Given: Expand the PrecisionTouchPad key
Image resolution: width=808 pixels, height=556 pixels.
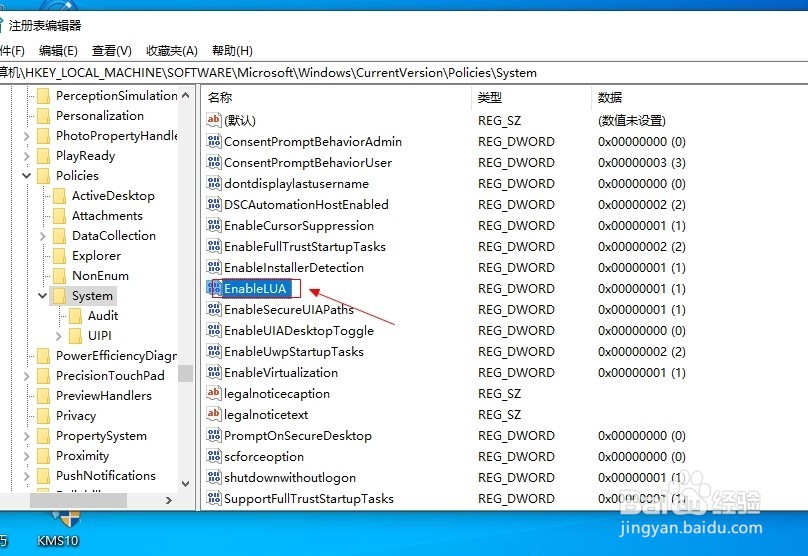Looking at the screenshot, I should coord(27,376).
